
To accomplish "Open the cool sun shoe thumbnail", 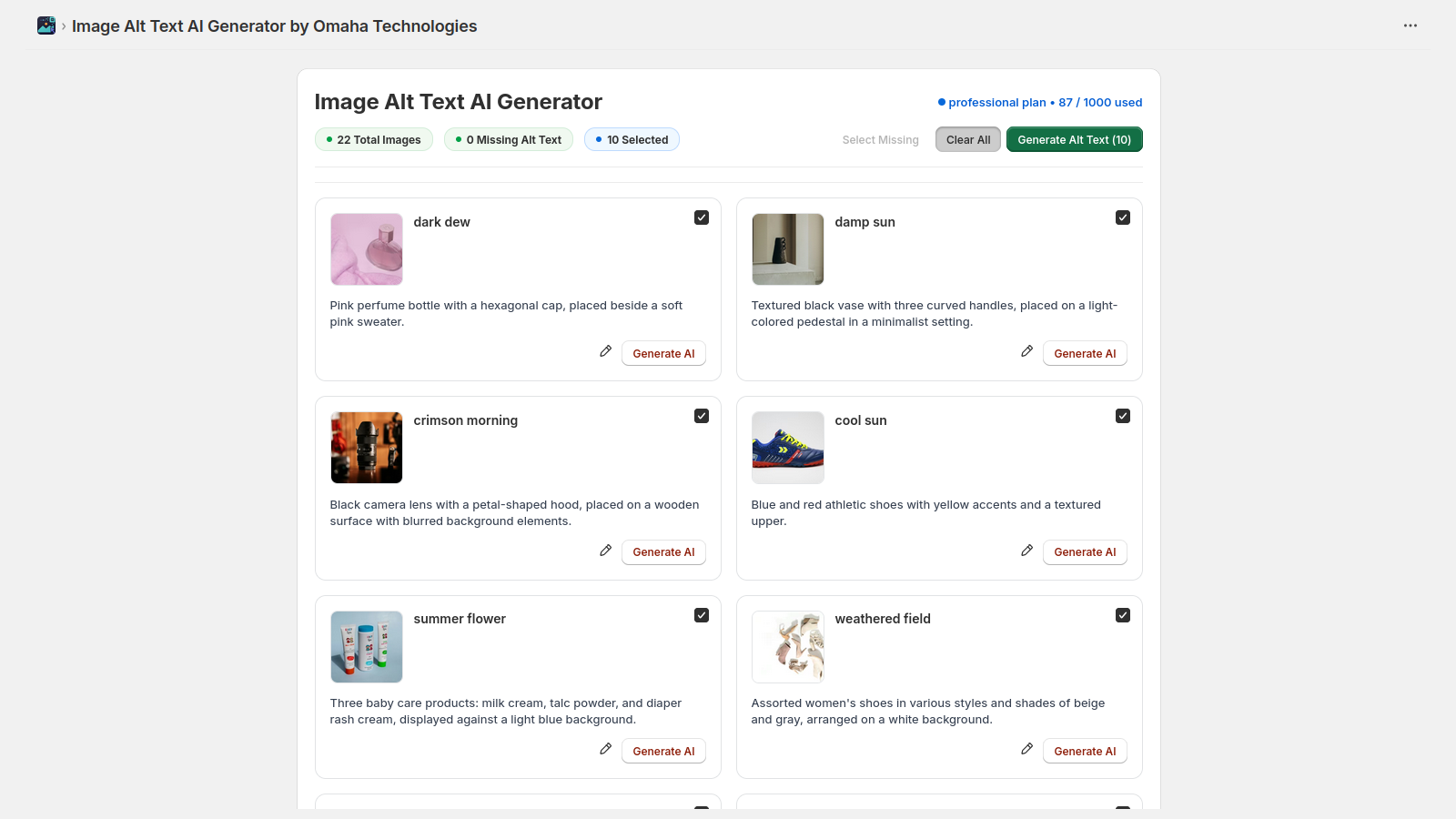I will pyautogui.click(x=788, y=448).
